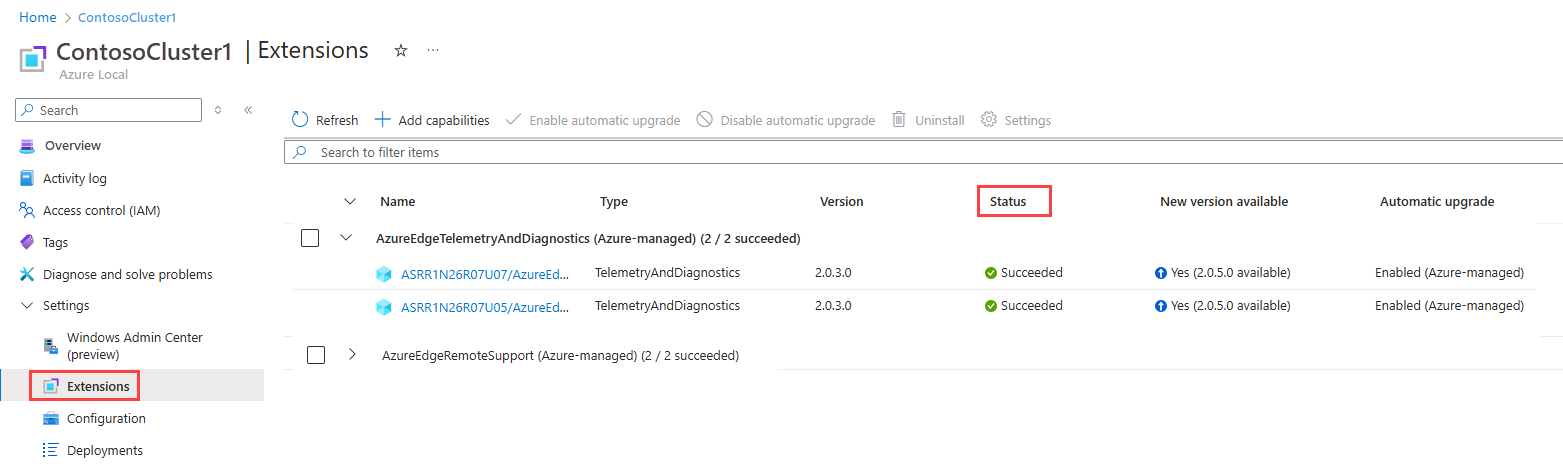Open Windows Admin Center (preview)
Image resolution: width=1563 pixels, height=471 pixels.
tap(135, 346)
